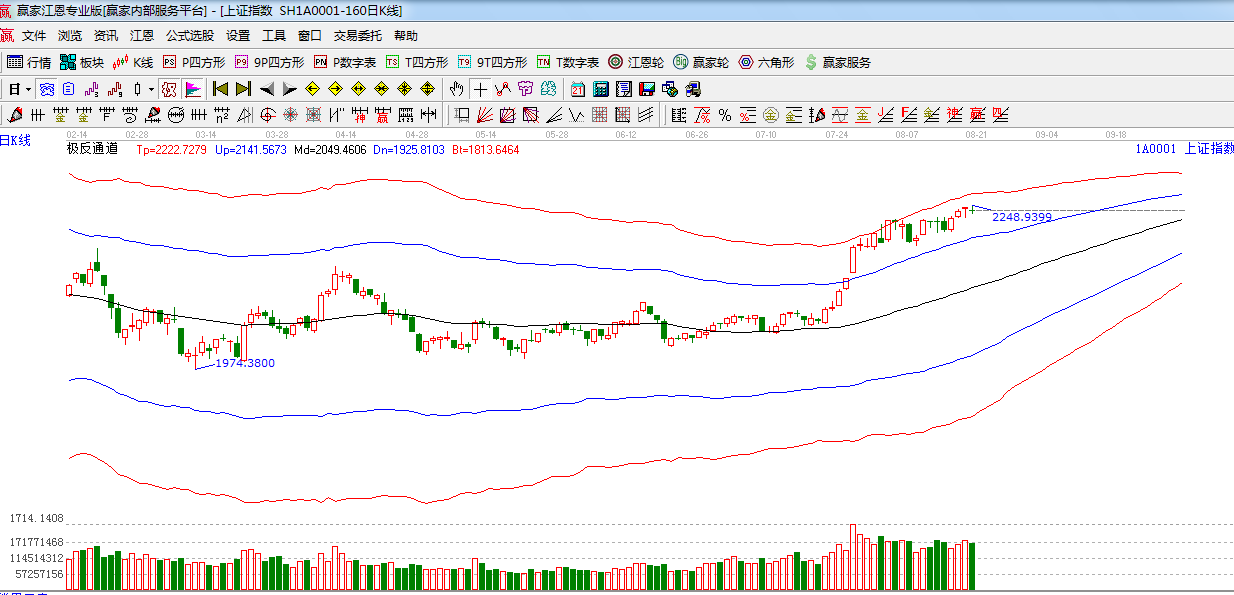Jump to first bar with skip-back arrow
Screen dimensions: 1234x595
click(220, 89)
